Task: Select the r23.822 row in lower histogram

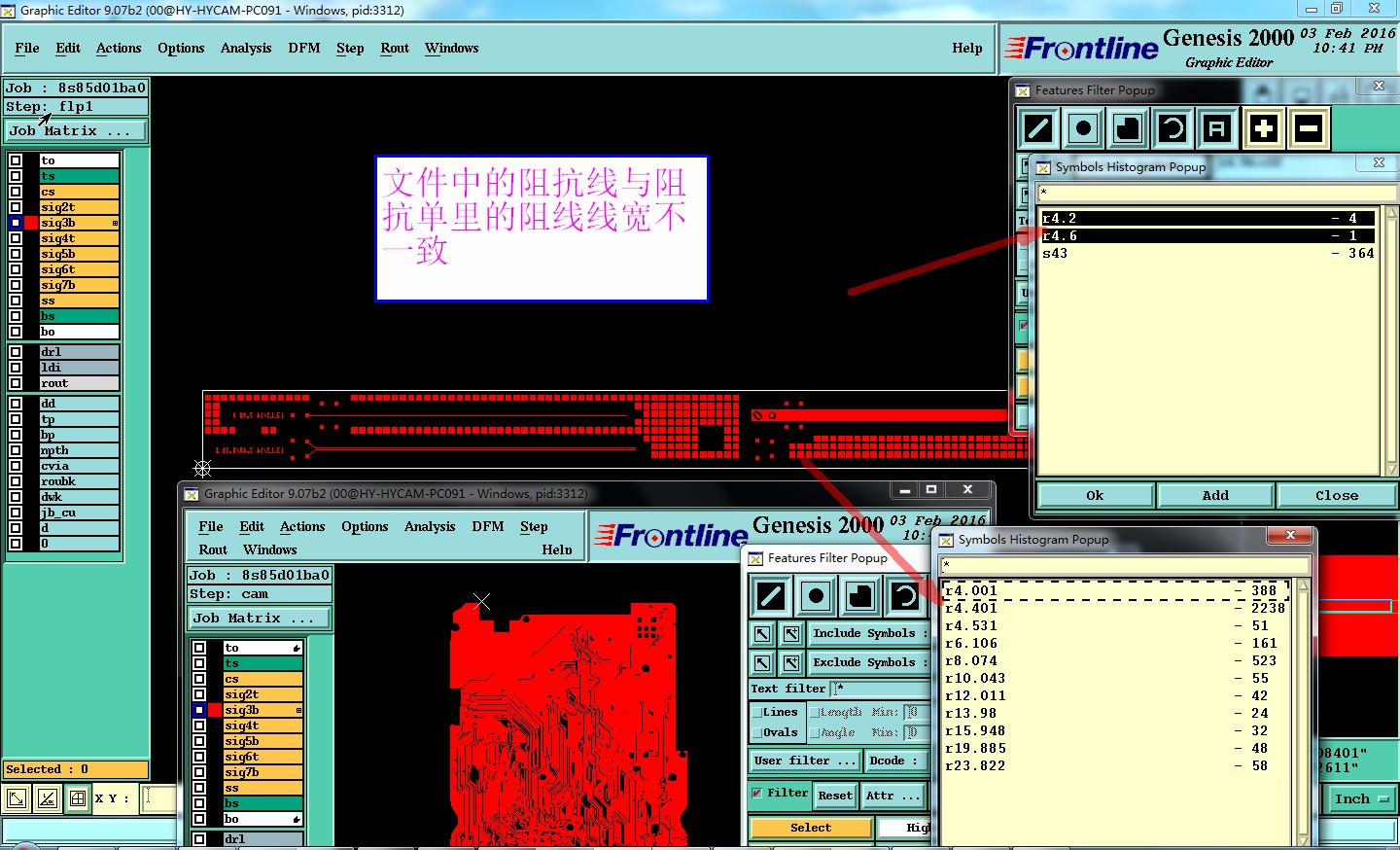Action: point(1115,765)
